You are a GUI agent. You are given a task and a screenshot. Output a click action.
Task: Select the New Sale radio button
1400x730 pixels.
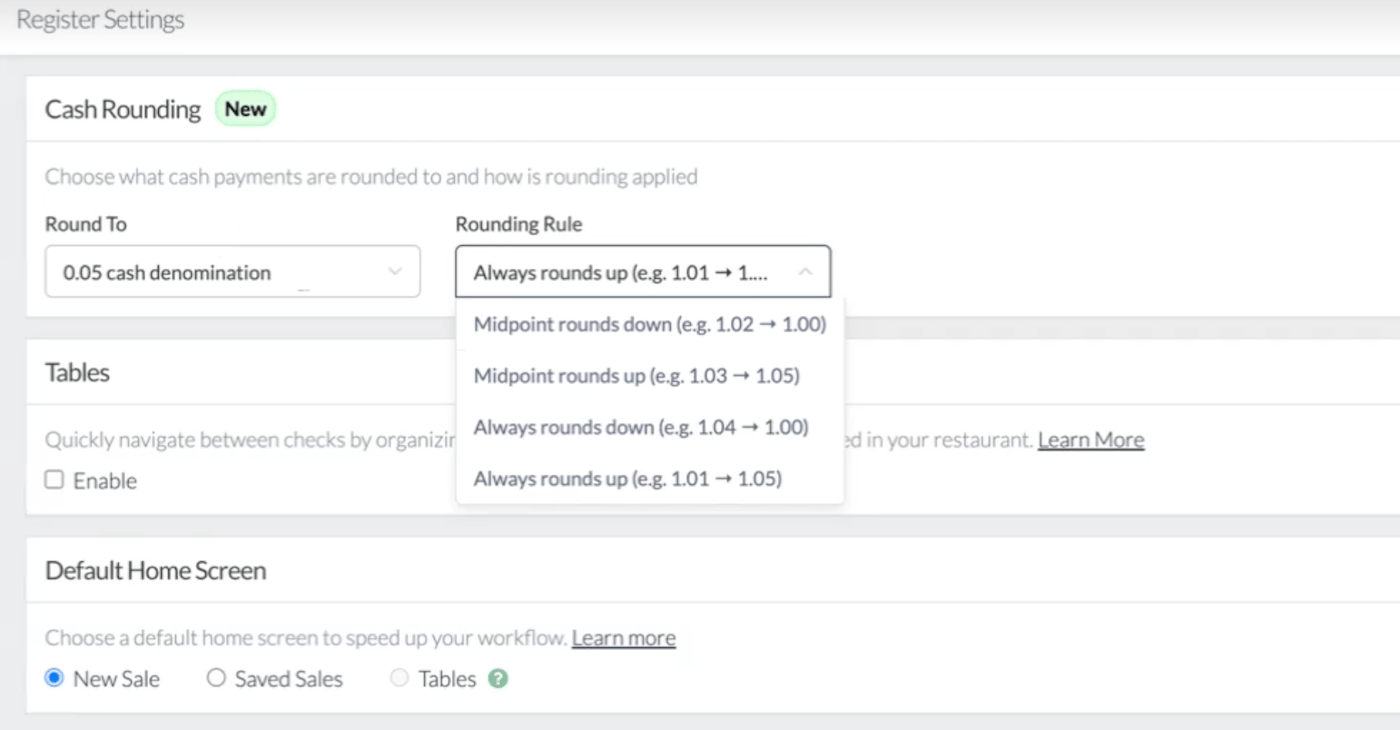coord(55,678)
